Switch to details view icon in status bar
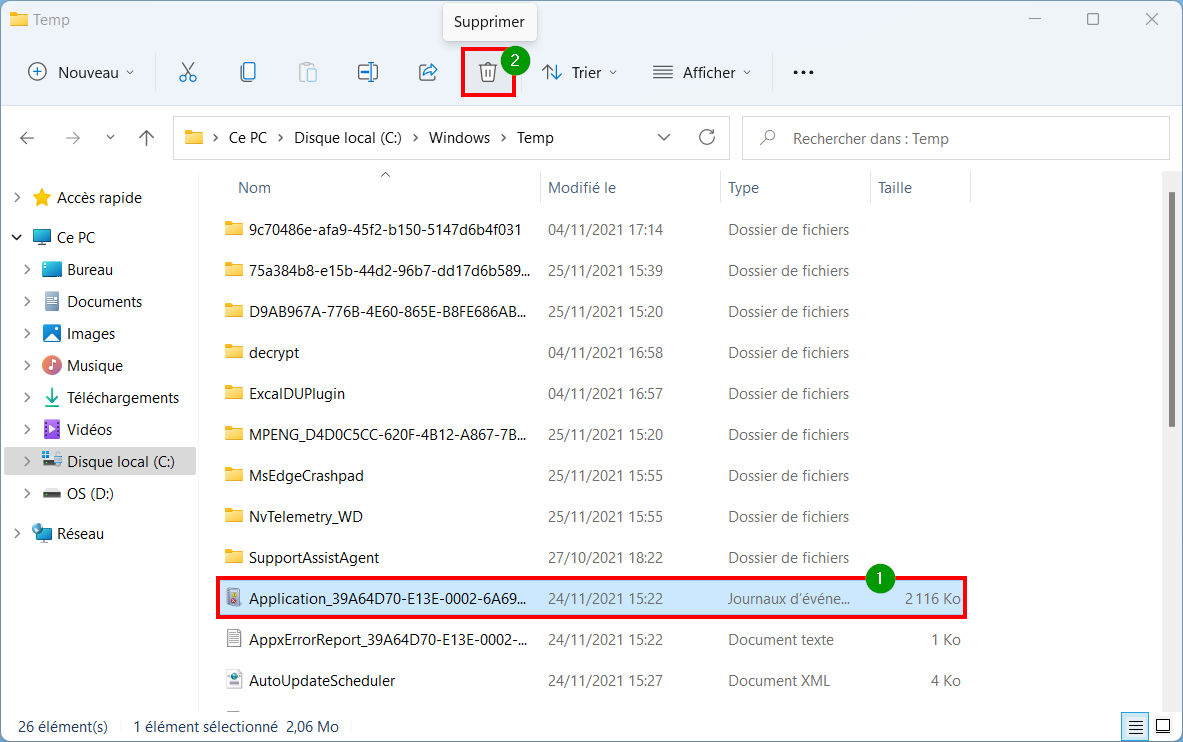The image size is (1183, 742). 1135,727
